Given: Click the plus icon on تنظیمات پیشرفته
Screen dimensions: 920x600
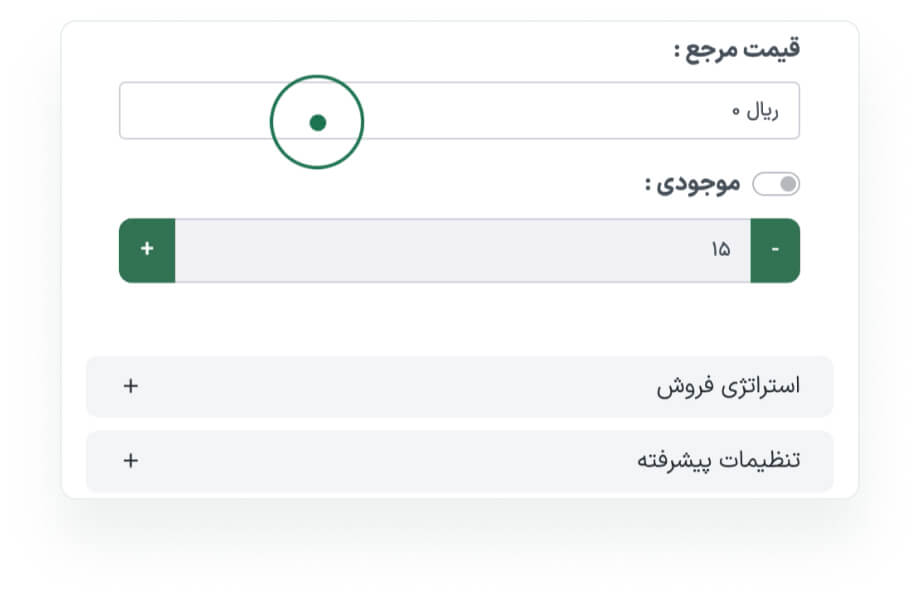Looking at the screenshot, I should (x=131, y=460).
